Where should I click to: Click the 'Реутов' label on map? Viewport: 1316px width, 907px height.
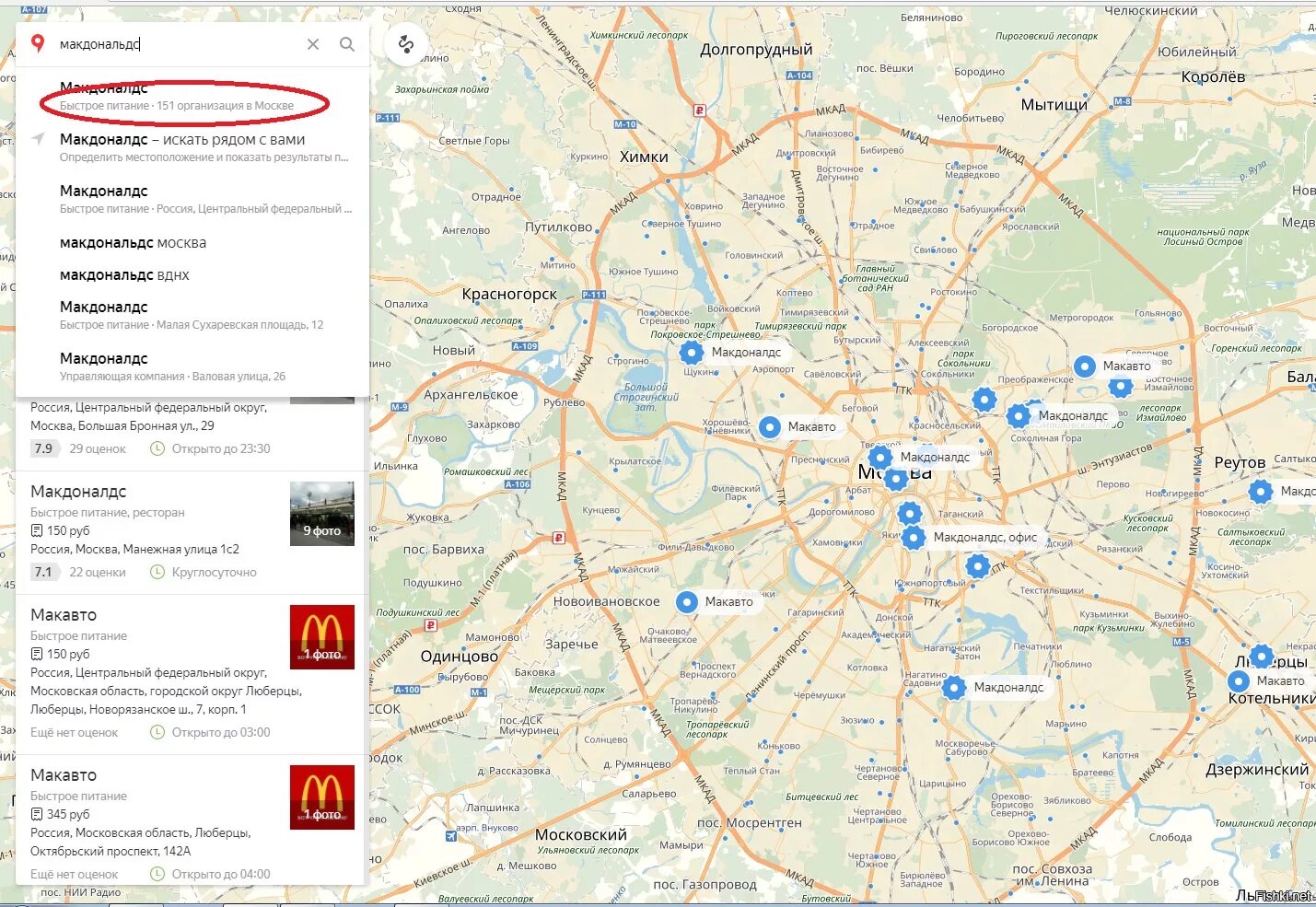[x=1240, y=462]
